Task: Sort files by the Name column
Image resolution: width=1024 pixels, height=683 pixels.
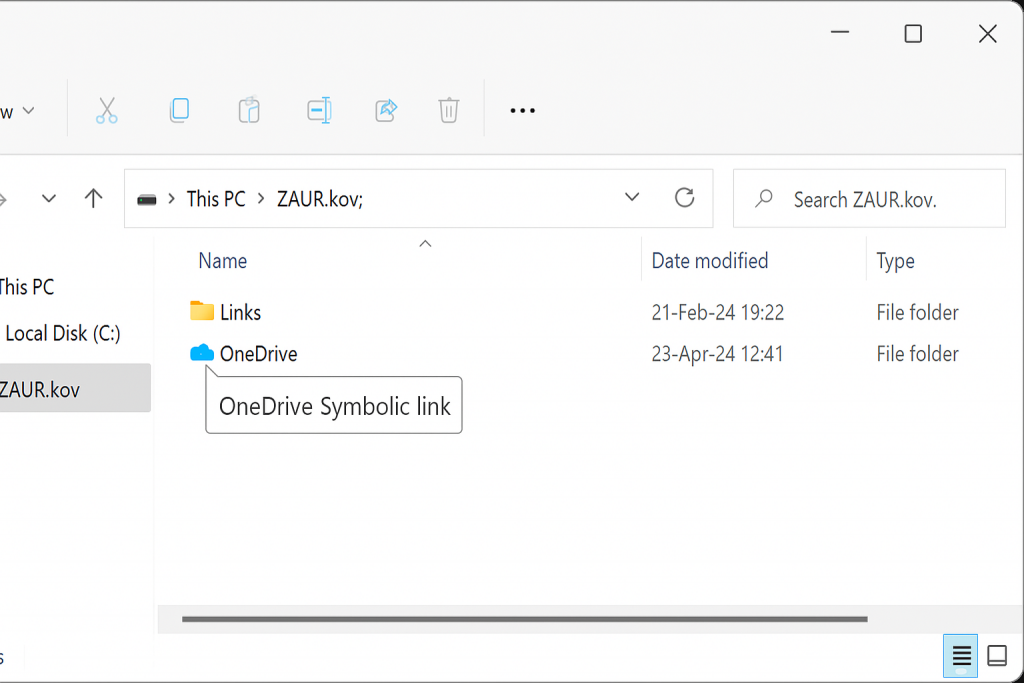Action: coord(223,261)
